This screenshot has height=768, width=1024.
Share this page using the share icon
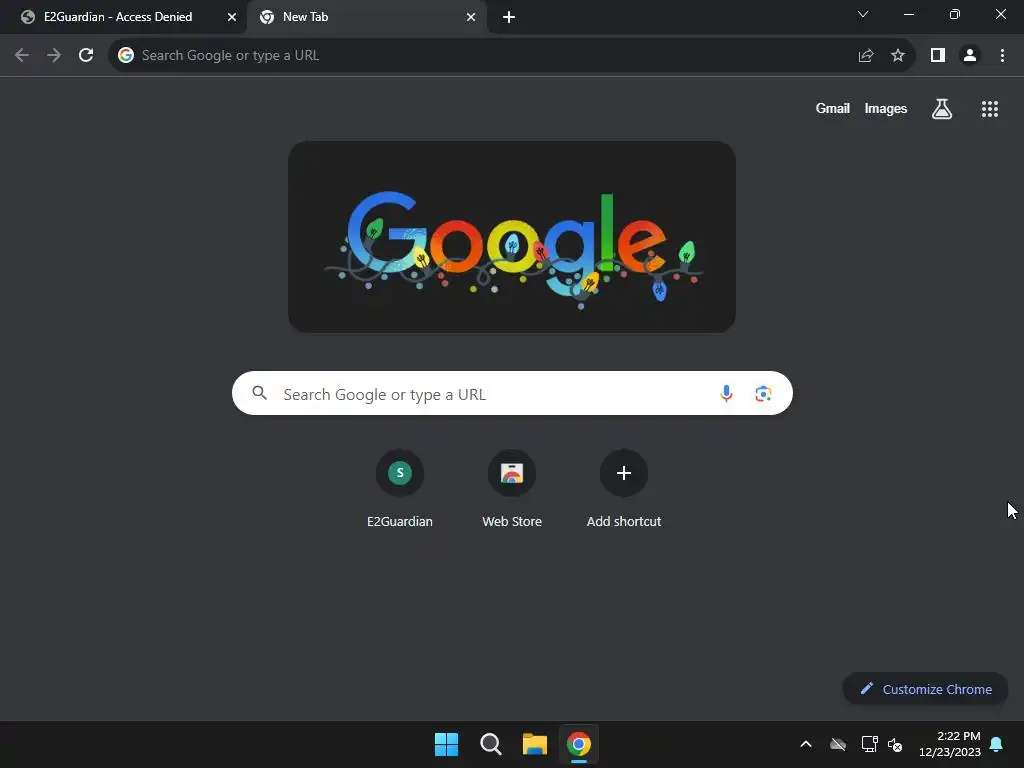[x=866, y=56]
